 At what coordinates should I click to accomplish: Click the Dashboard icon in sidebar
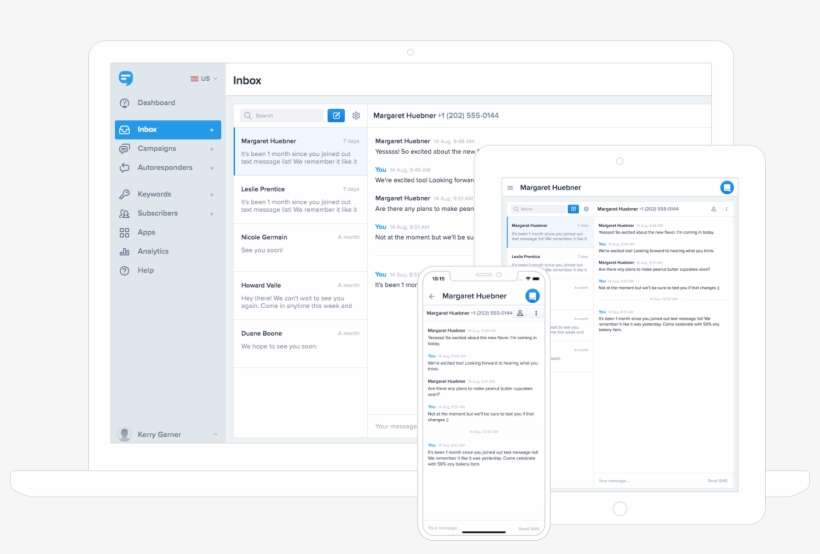click(124, 103)
